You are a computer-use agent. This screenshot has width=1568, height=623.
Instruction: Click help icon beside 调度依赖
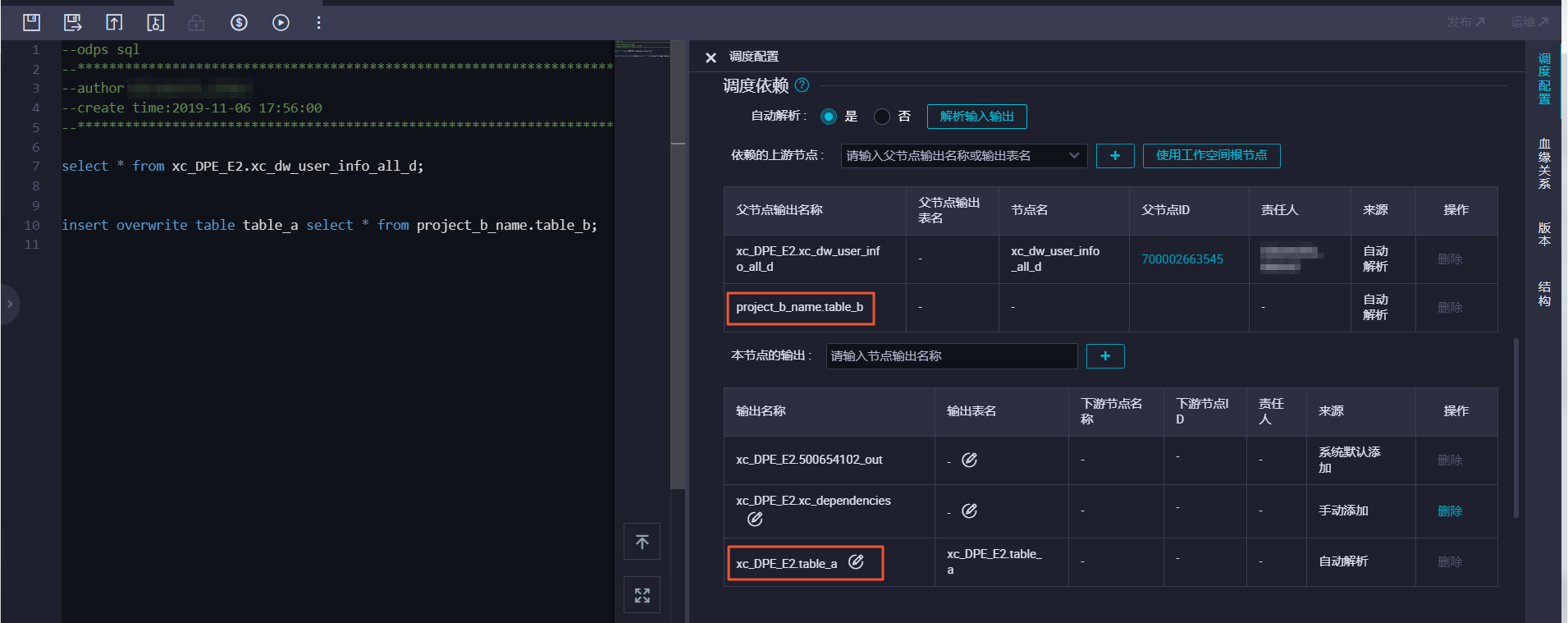coord(802,85)
